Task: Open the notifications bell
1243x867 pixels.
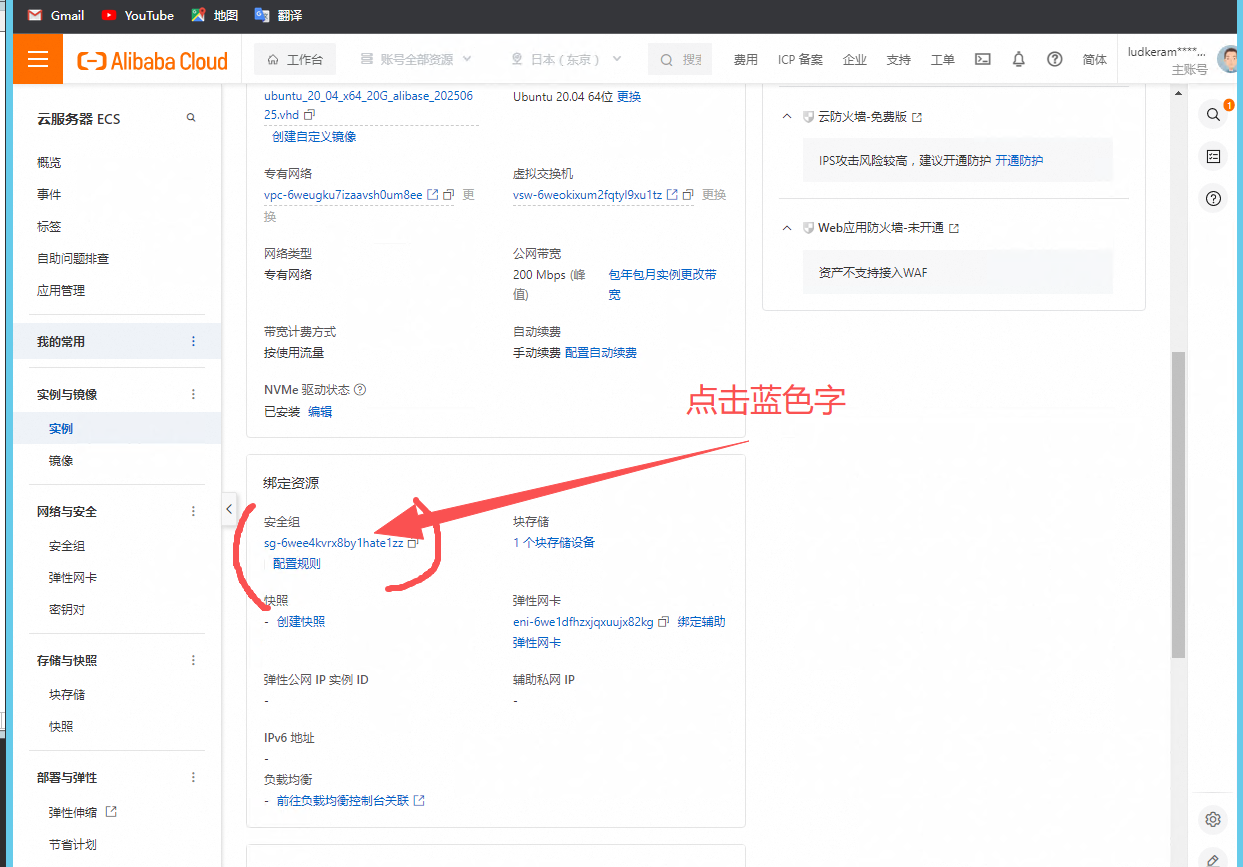Action: (x=1018, y=59)
